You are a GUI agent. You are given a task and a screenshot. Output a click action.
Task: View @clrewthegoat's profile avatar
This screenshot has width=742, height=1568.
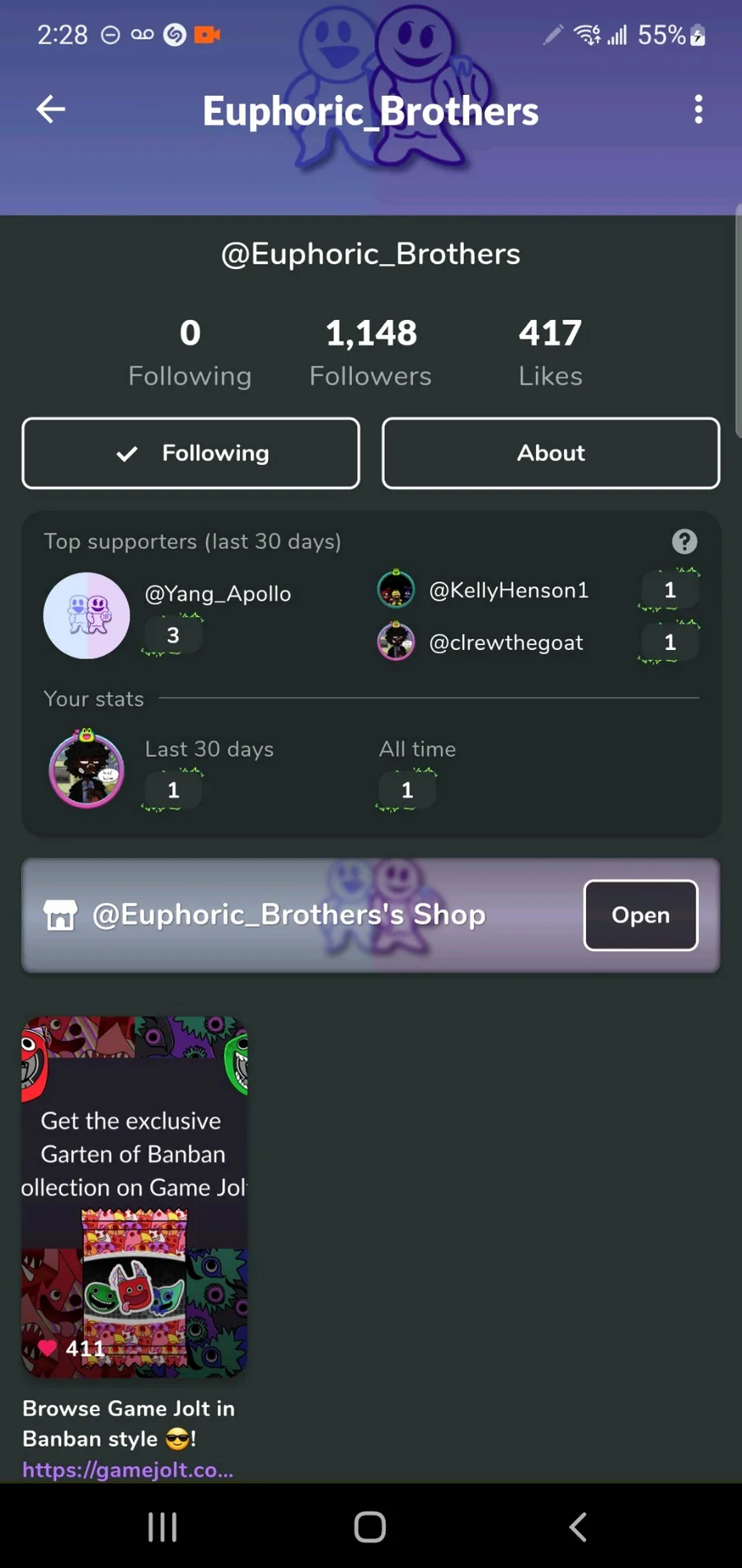[396, 642]
